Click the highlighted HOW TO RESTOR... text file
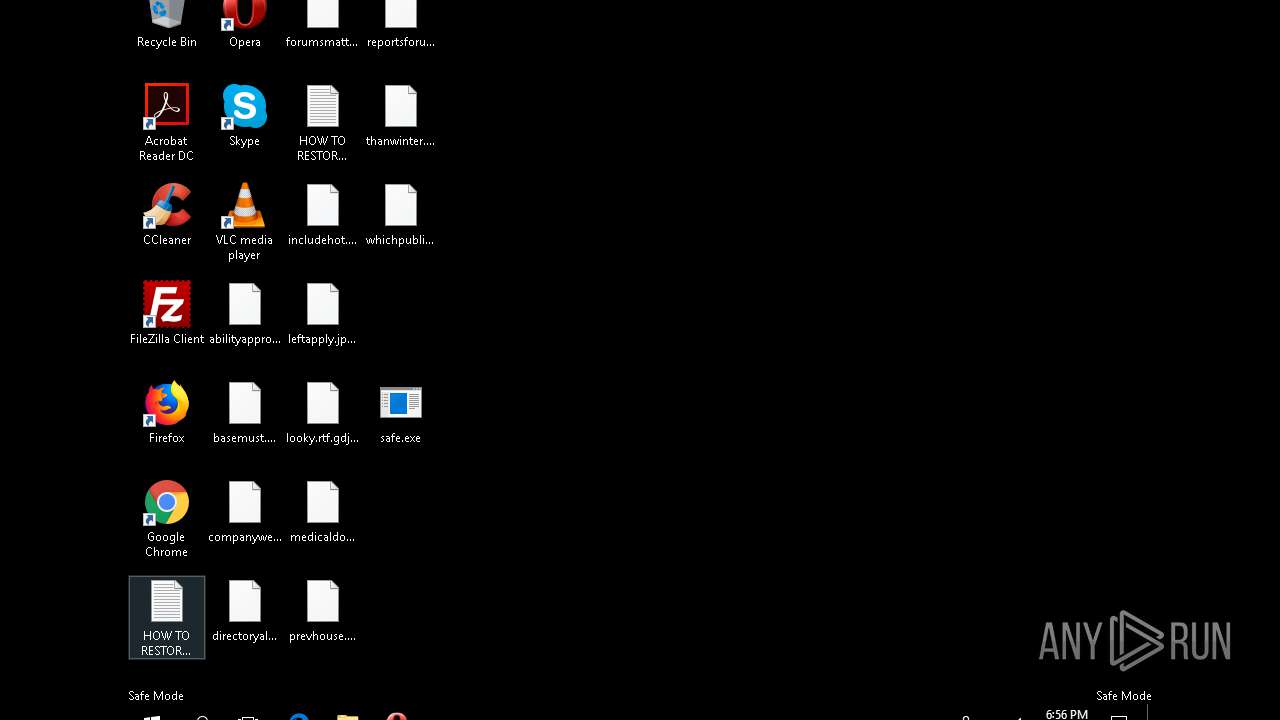The image size is (1280, 720). 166,617
